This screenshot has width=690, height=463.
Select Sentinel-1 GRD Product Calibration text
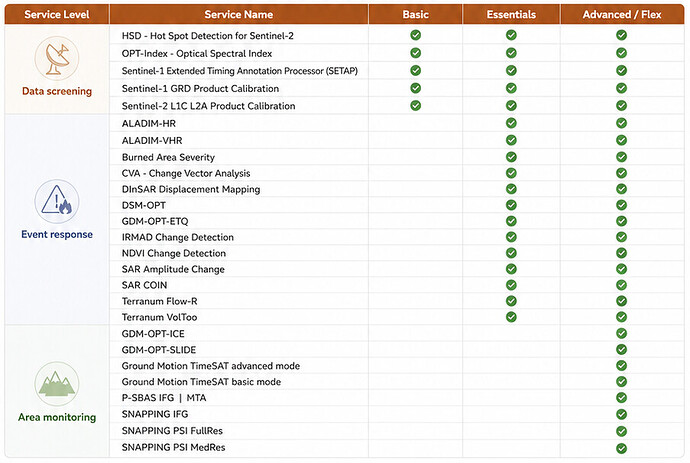click(x=200, y=88)
